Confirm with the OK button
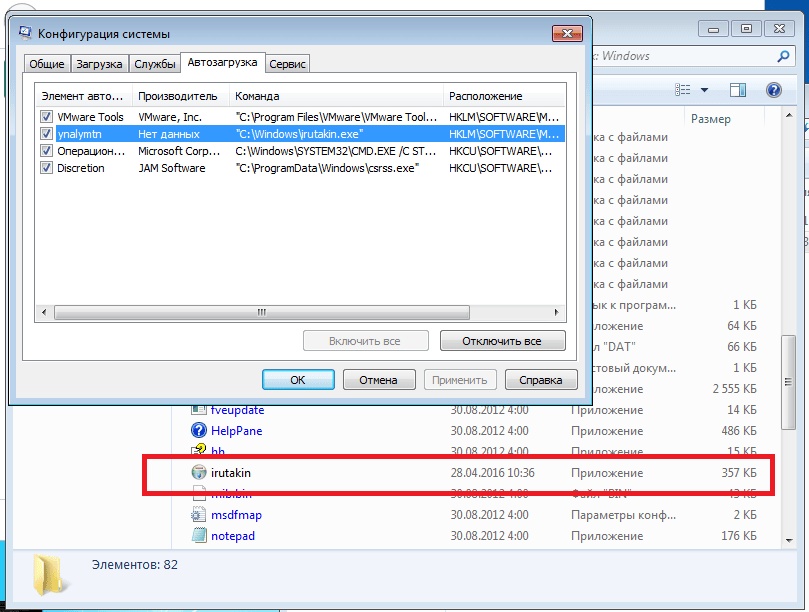 (298, 380)
